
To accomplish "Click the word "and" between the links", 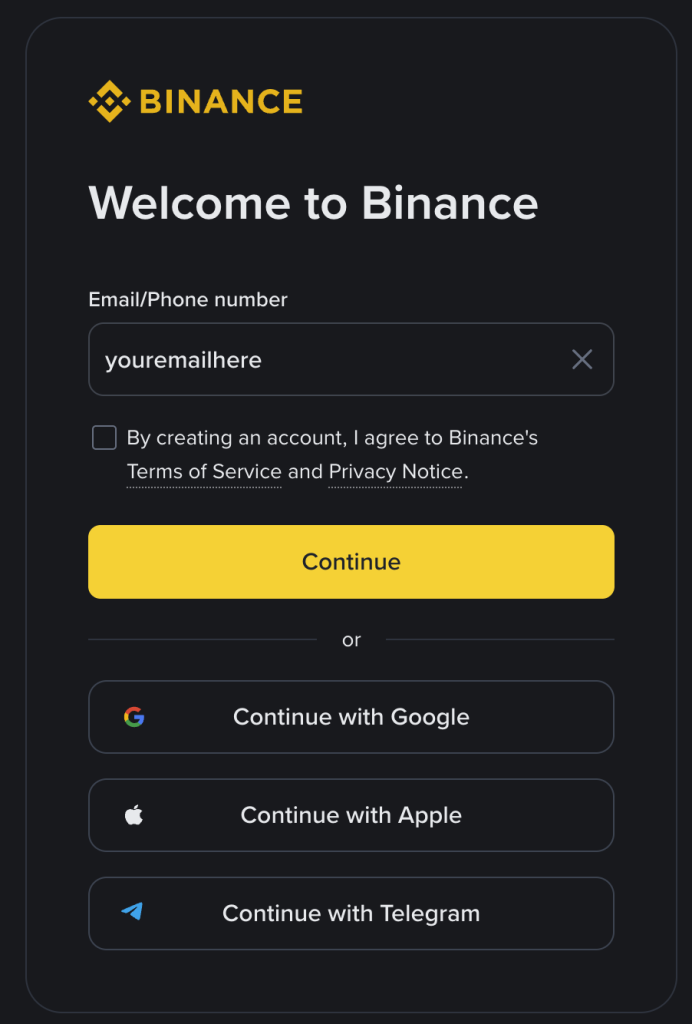I will (305, 471).
